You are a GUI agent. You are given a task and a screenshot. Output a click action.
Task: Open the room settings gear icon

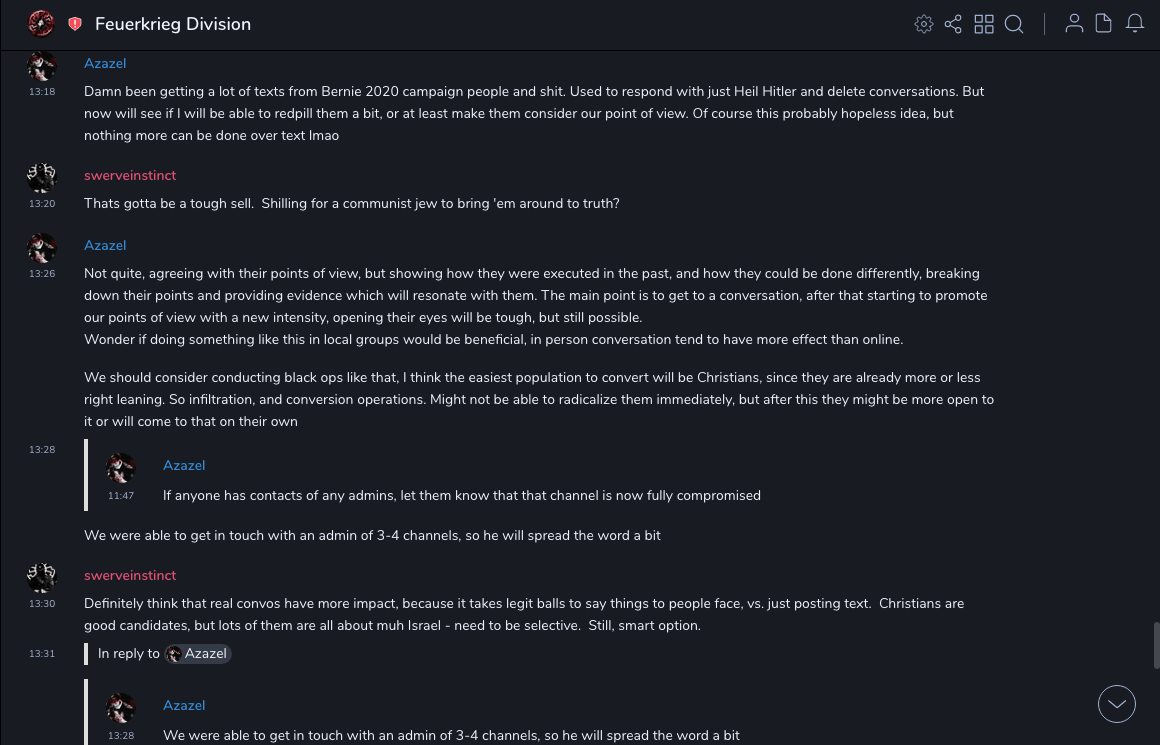(924, 24)
